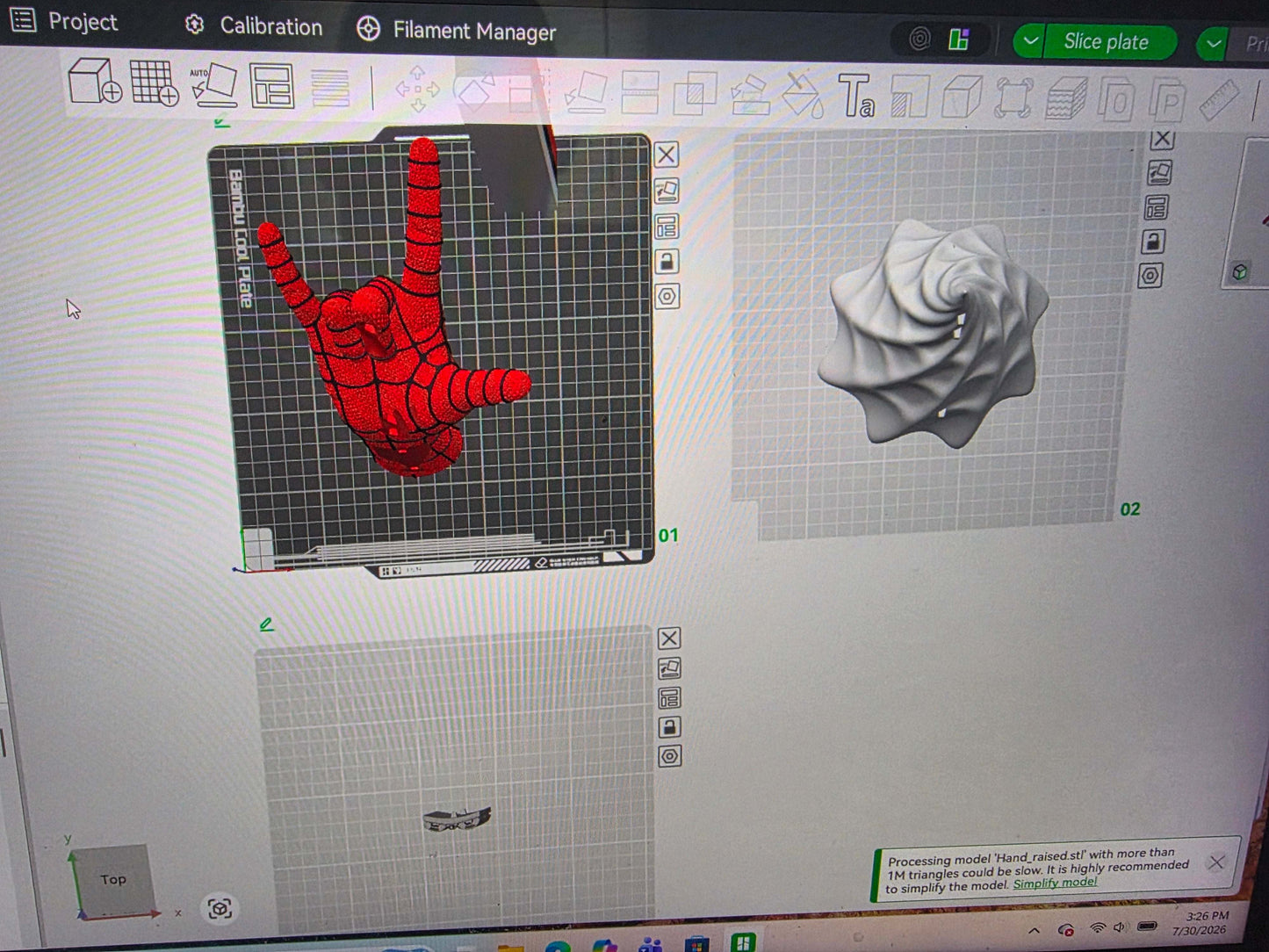Open the Filament Manager tab
Viewport: 1269px width, 952px height.
[457, 31]
